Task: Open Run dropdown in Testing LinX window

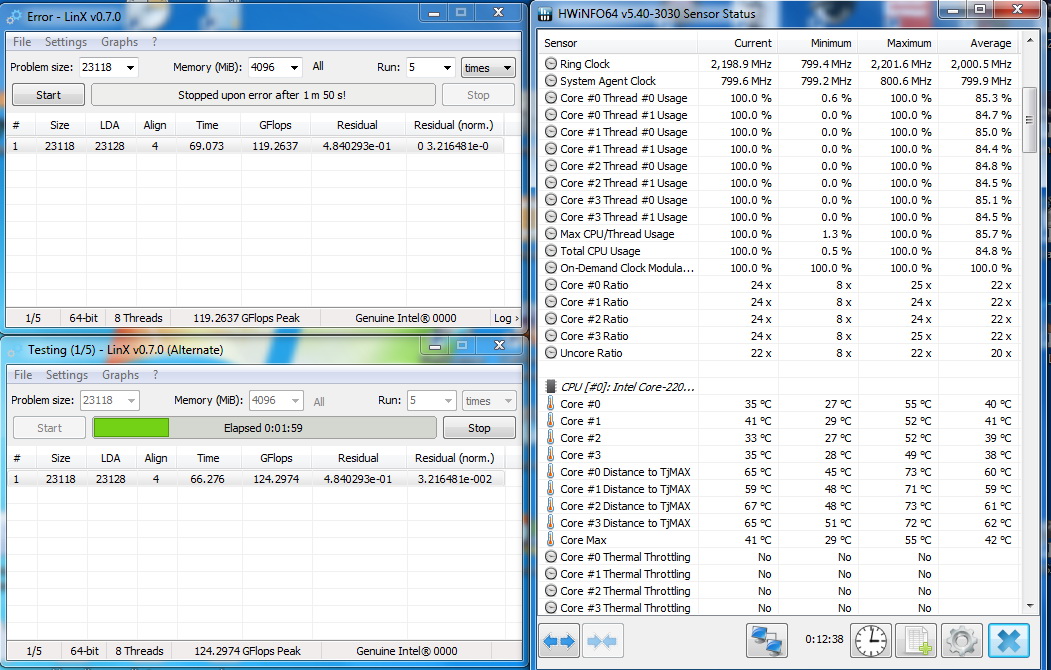Action: [449, 401]
